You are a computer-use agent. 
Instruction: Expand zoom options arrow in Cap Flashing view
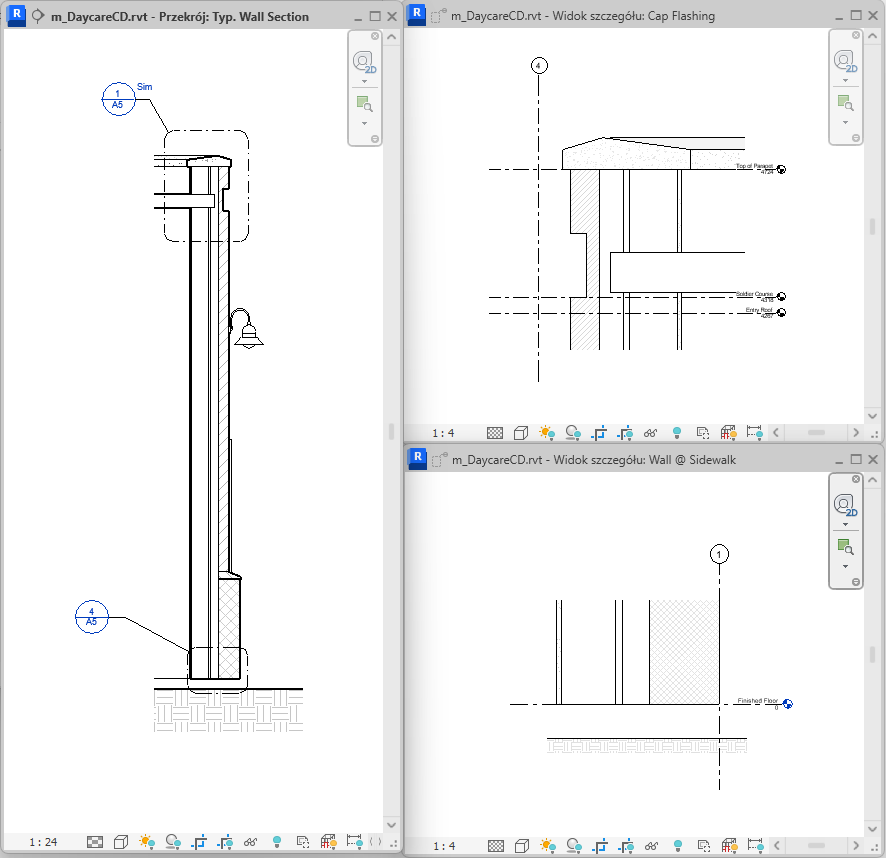(x=845, y=122)
